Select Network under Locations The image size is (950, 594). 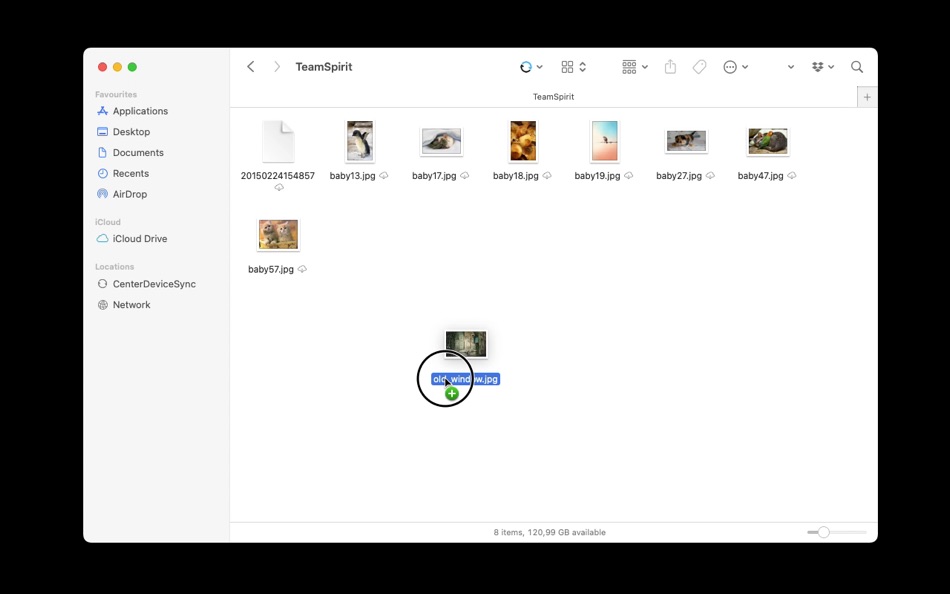click(130, 304)
